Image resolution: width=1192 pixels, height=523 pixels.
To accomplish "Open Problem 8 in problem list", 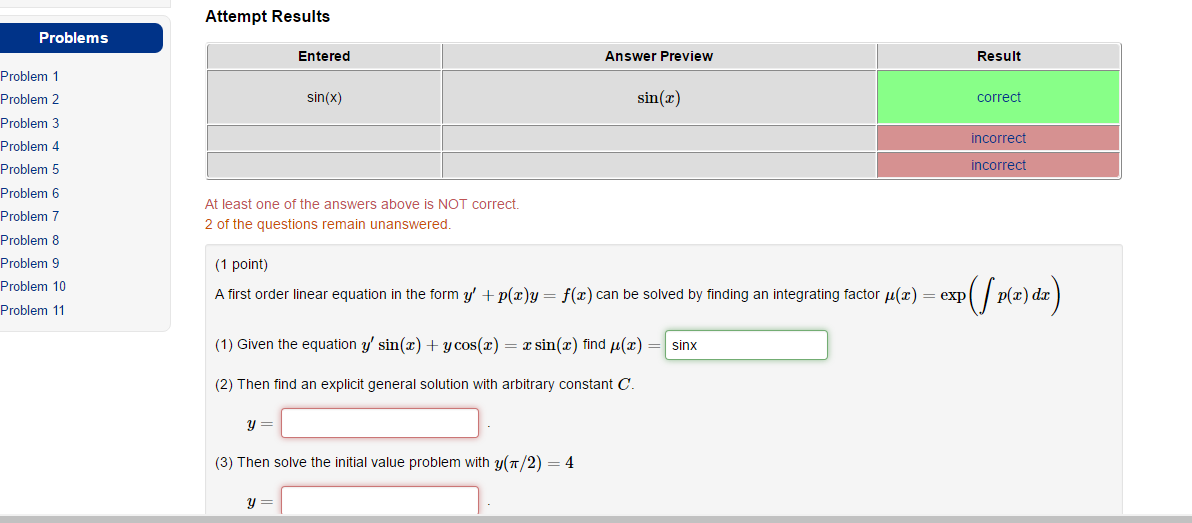I will [x=30, y=240].
